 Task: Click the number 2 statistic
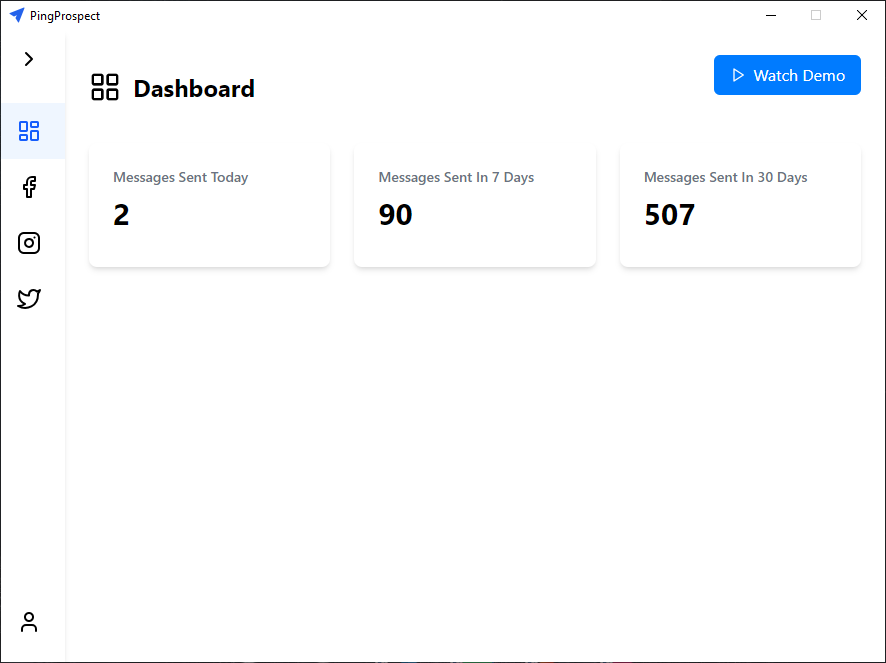pyautogui.click(x=121, y=215)
